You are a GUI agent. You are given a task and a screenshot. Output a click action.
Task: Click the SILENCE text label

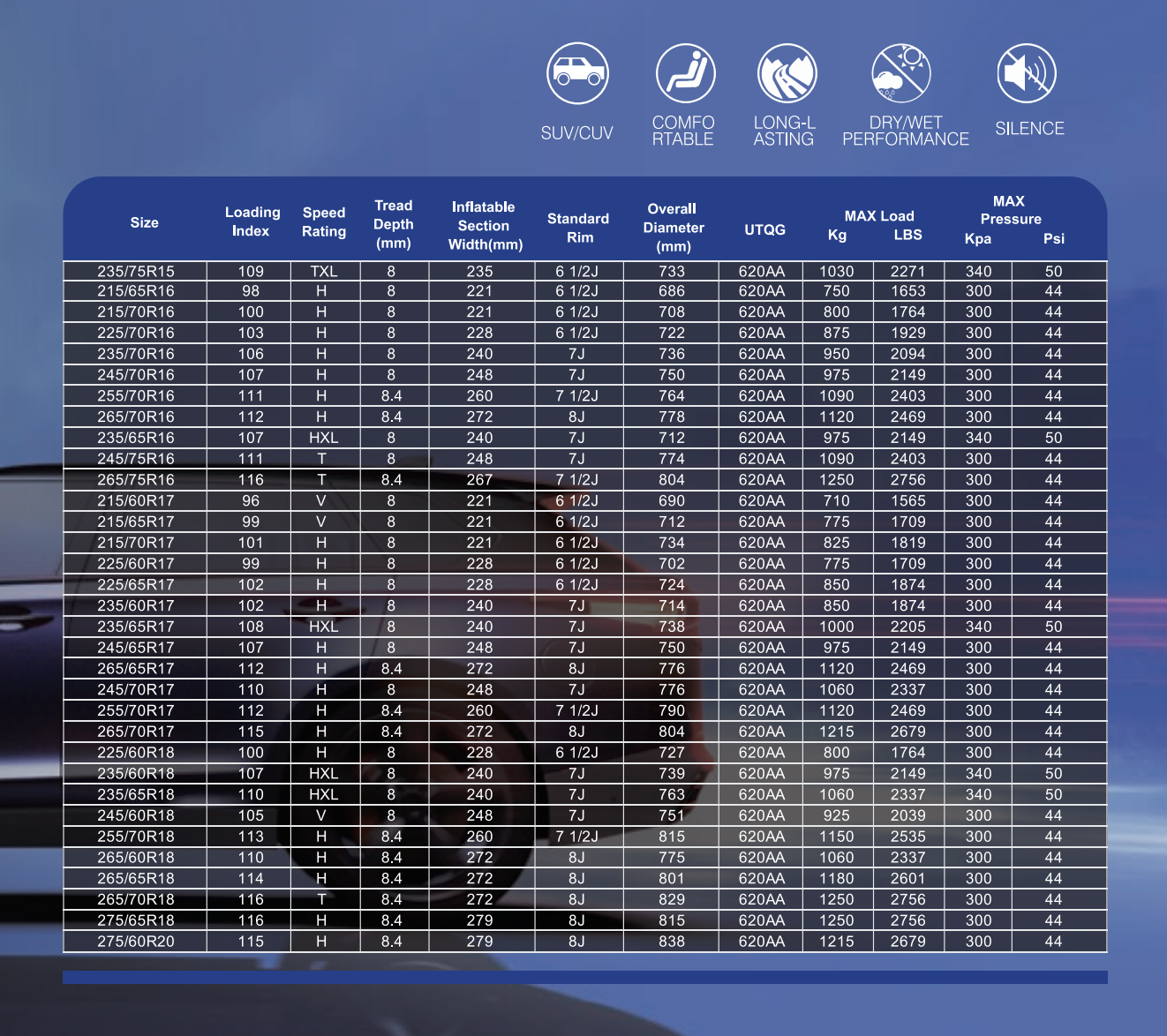click(1029, 129)
